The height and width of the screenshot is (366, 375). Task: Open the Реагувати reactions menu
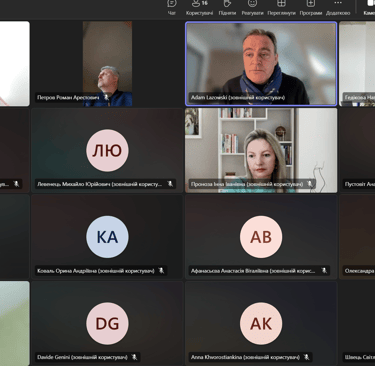tap(252, 8)
